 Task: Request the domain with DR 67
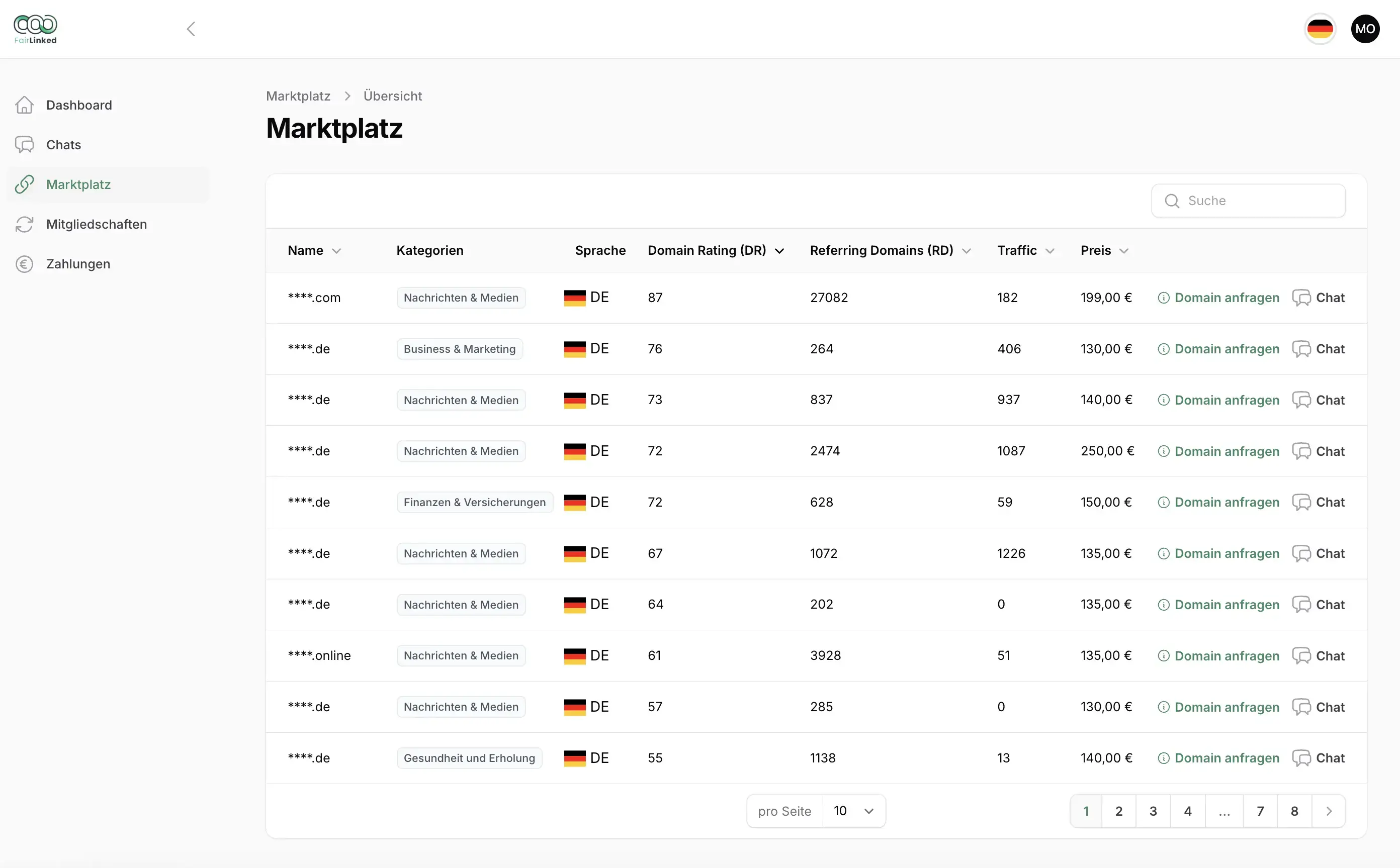tap(1218, 553)
